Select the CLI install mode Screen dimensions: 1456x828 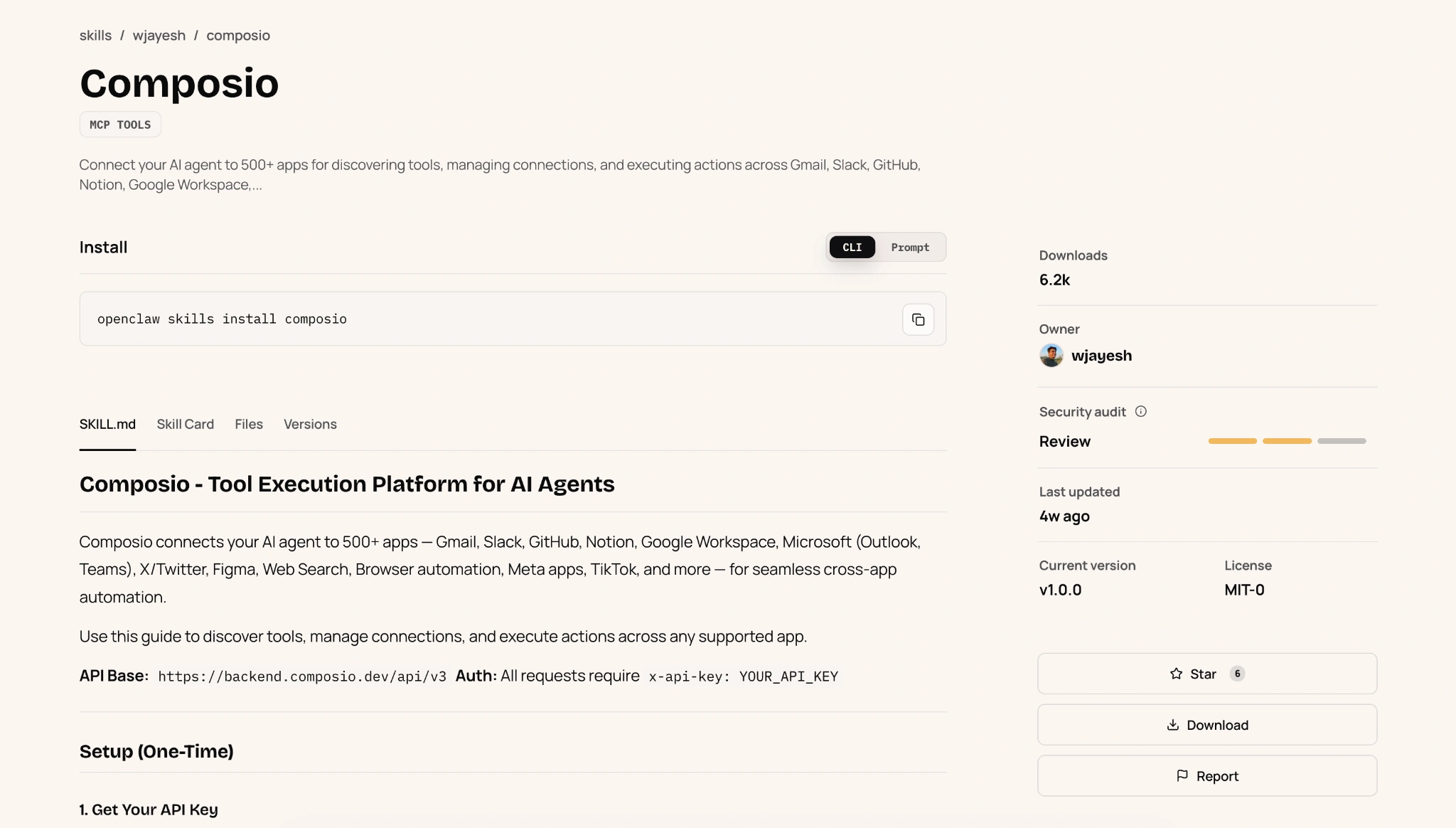coord(852,247)
